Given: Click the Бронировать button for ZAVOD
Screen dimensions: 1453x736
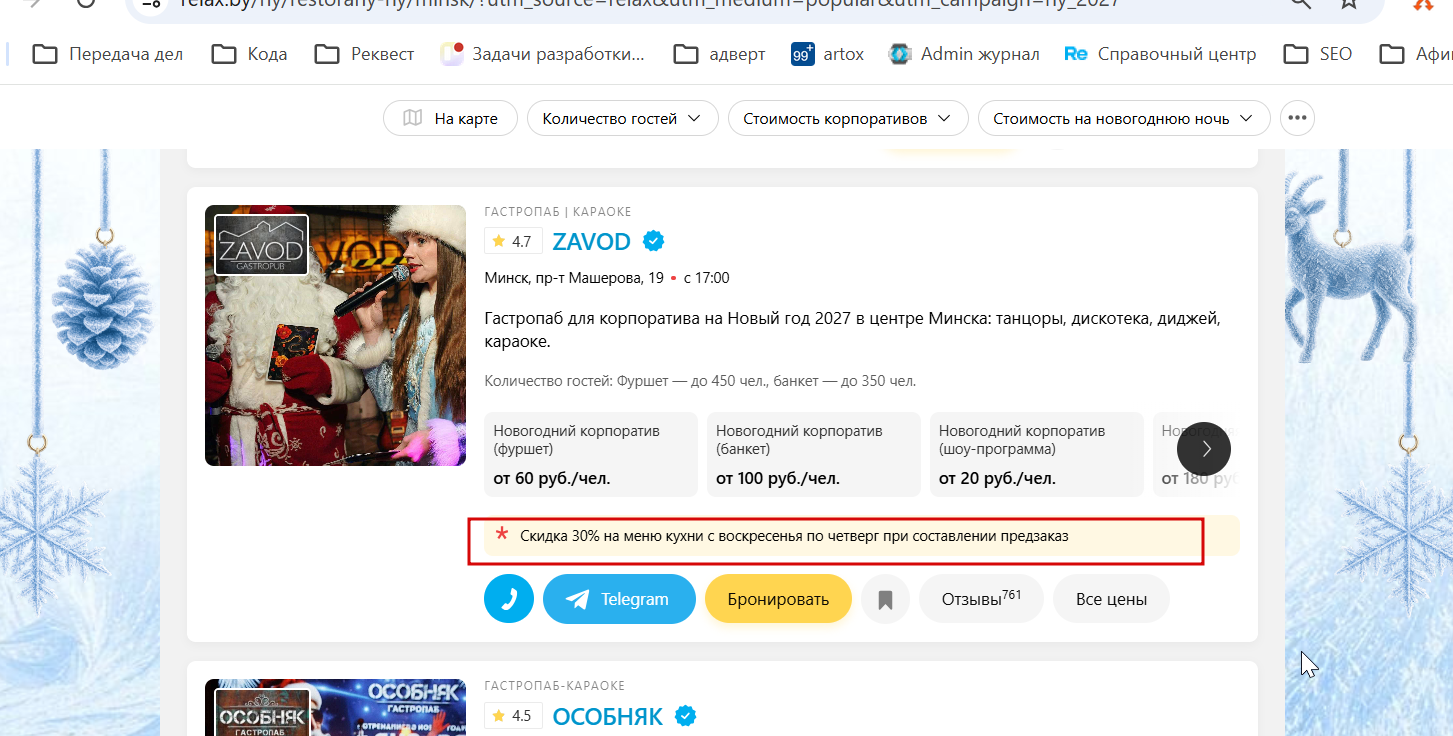Looking at the screenshot, I should [x=778, y=599].
